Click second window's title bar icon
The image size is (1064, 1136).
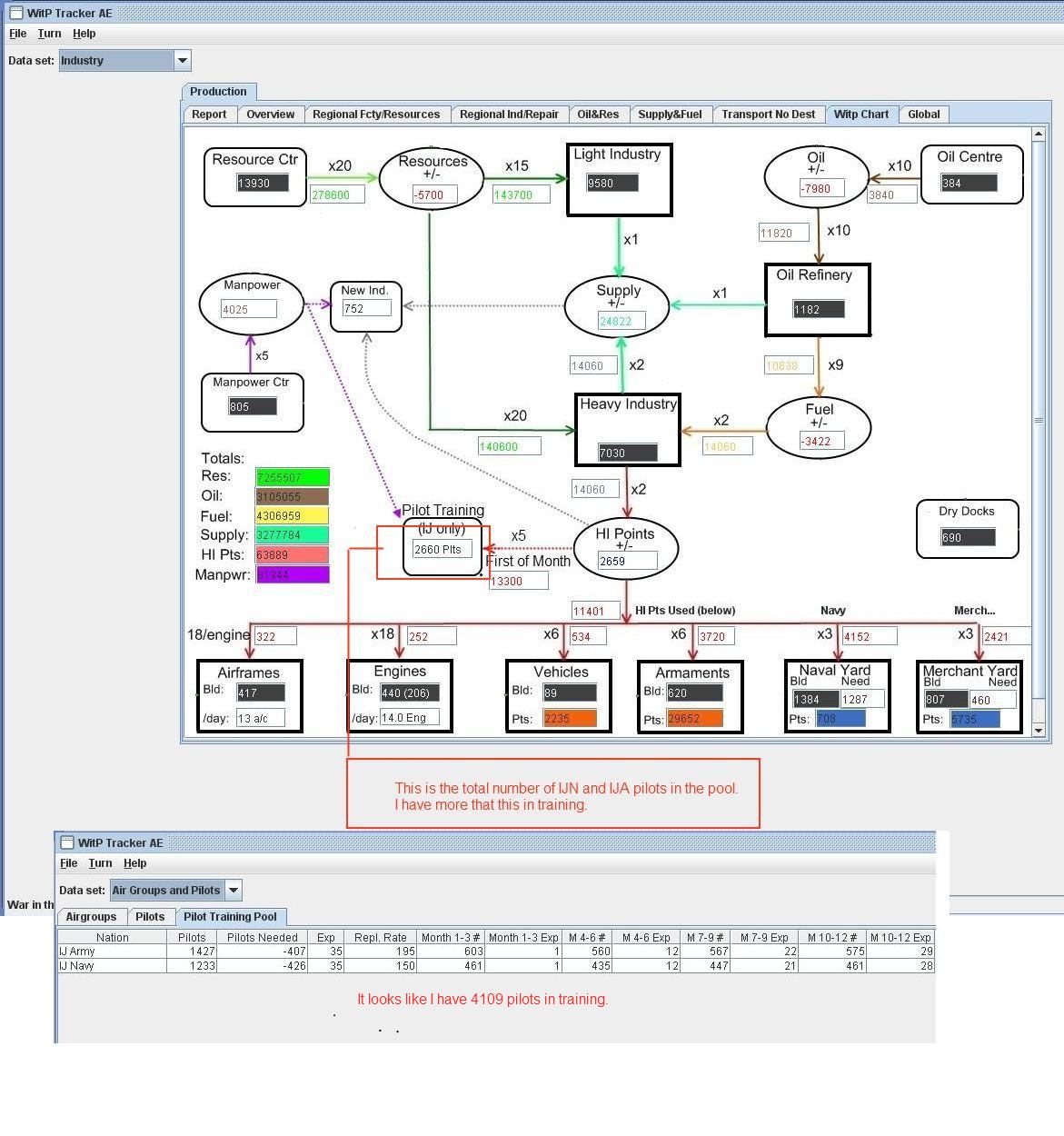(x=66, y=842)
